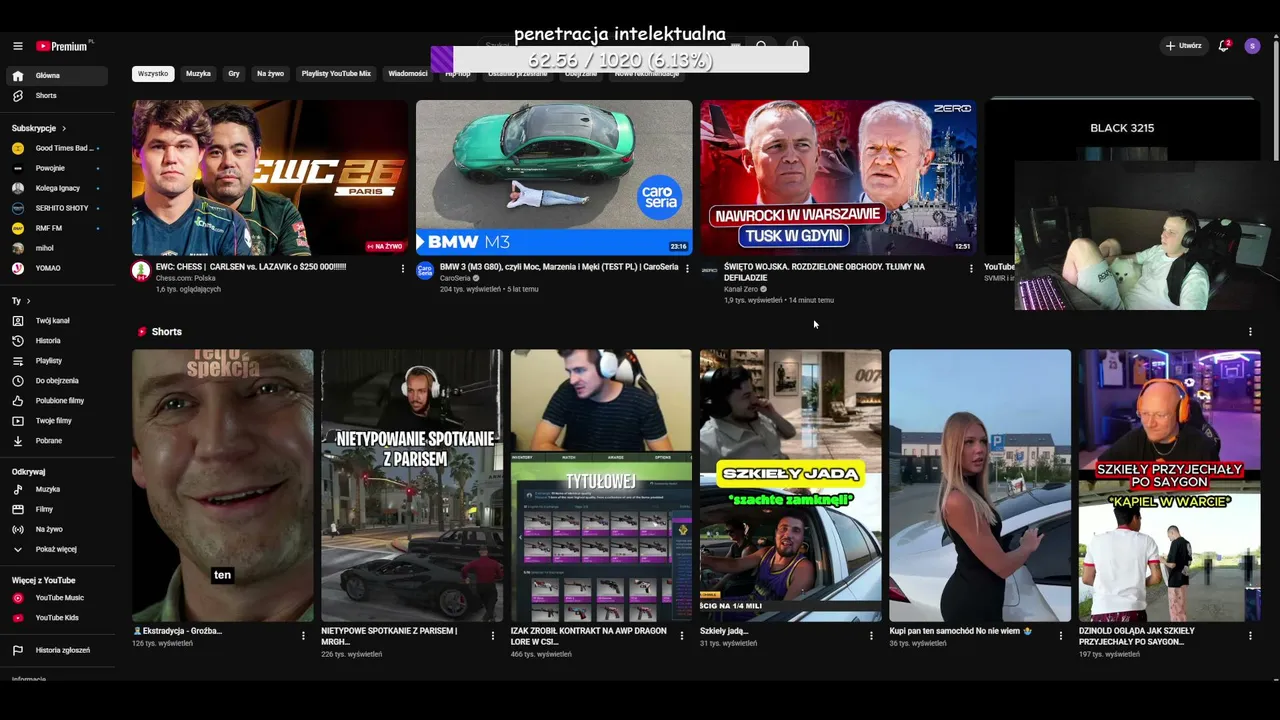Screen dimensions: 1280x720
Task: Select the Na żywo filter chip
Action: click(x=270, y=74)
